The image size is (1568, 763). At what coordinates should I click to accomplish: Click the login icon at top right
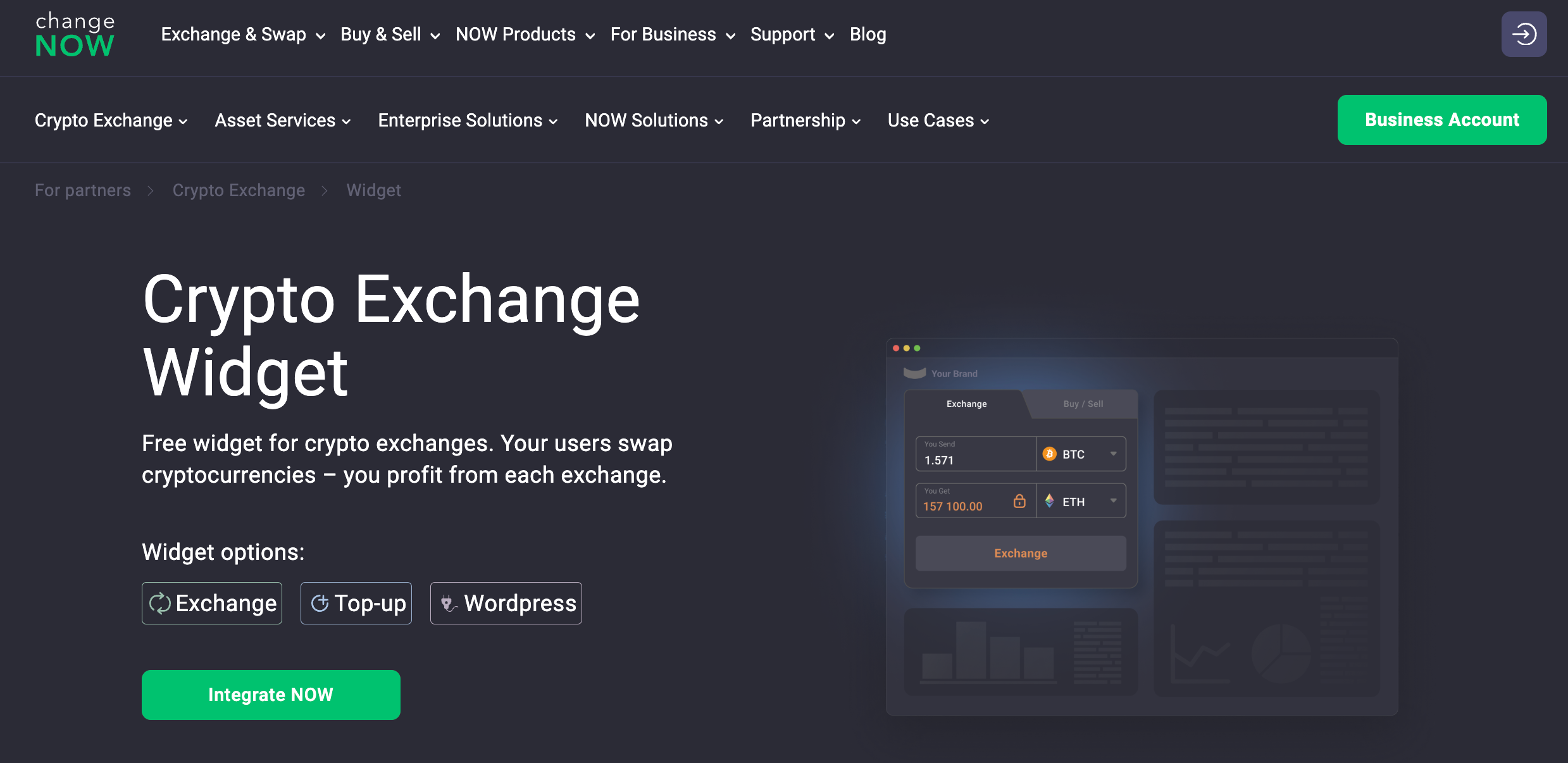point(1523,34)
